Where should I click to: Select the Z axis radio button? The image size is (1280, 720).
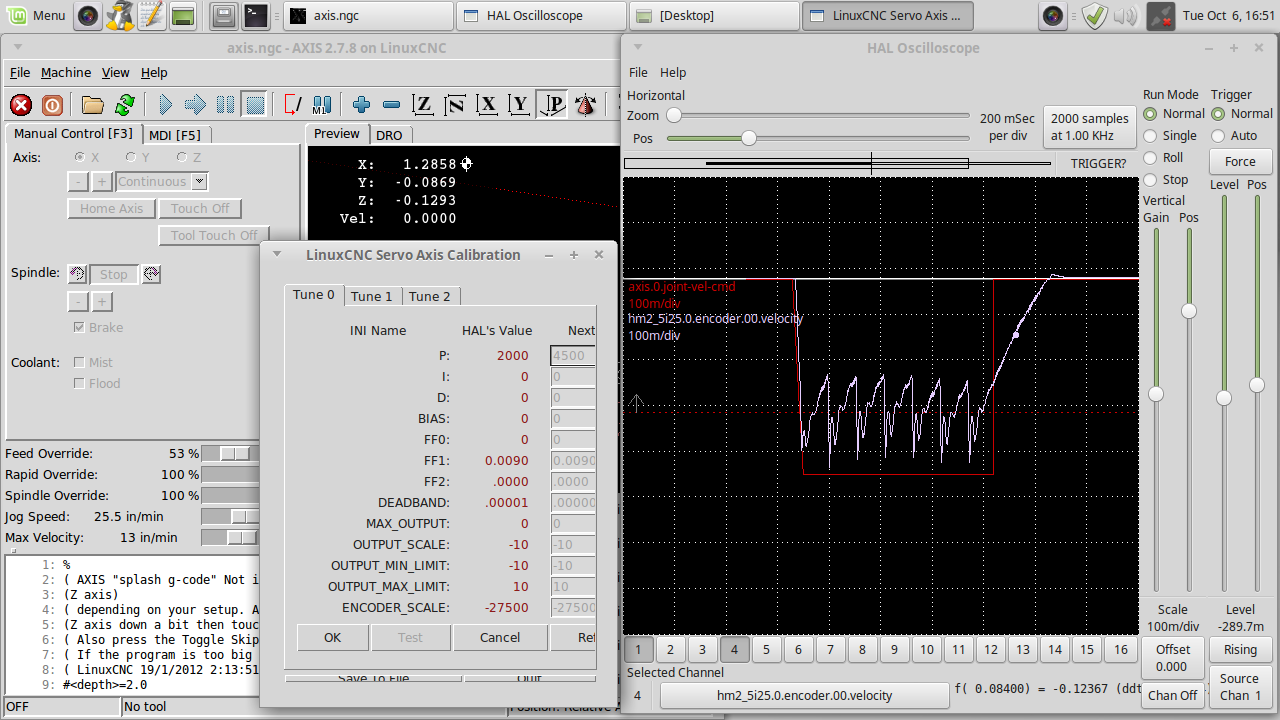coord(182,157)
